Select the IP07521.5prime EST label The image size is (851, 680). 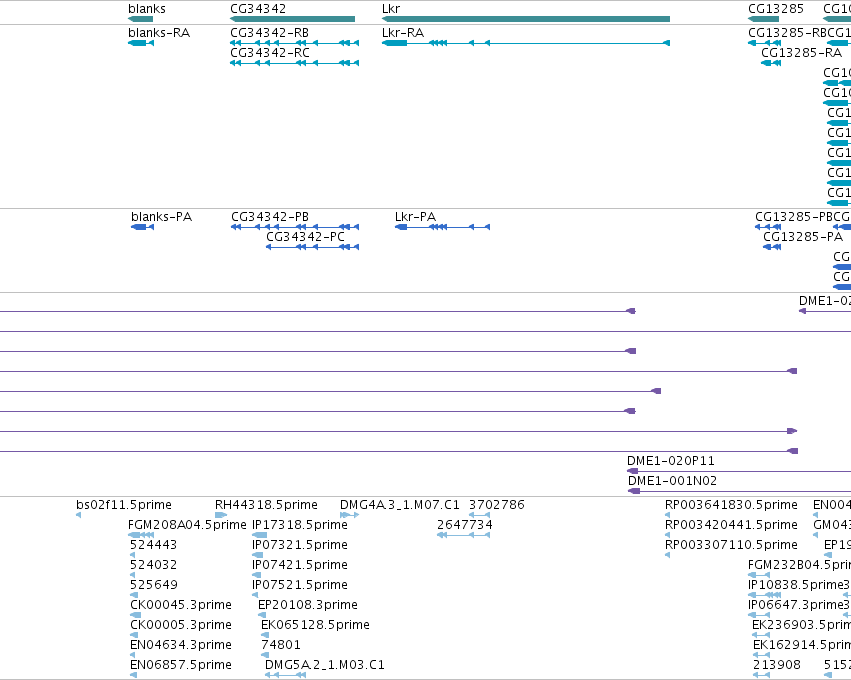(x=300, y=585)
